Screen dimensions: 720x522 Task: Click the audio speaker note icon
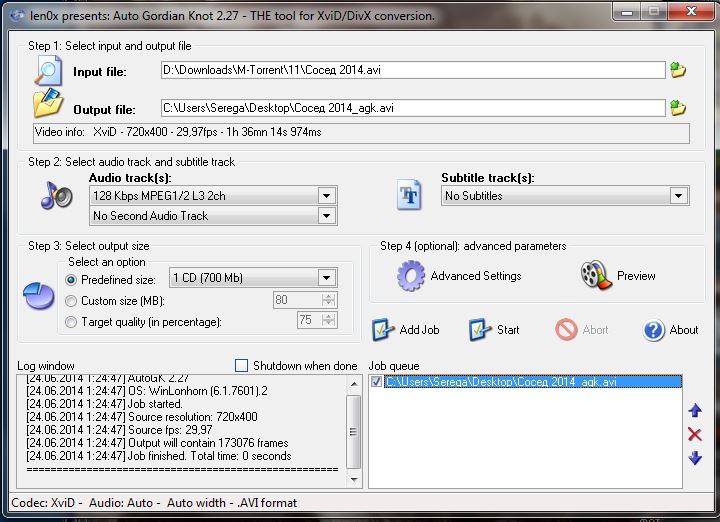coord(56,196)
